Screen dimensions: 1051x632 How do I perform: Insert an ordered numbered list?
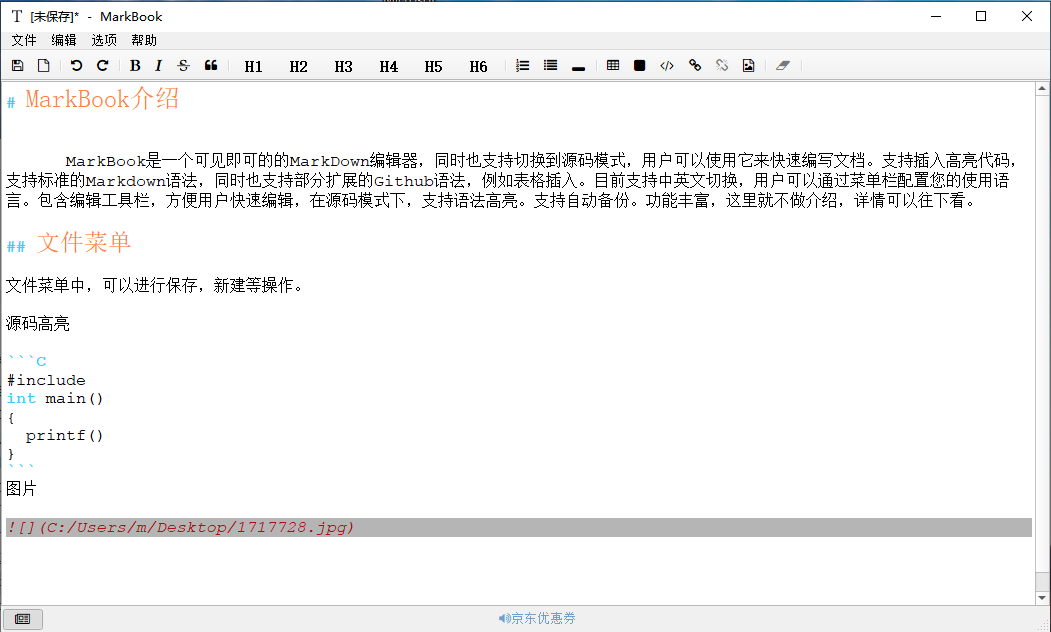point(522,66)
